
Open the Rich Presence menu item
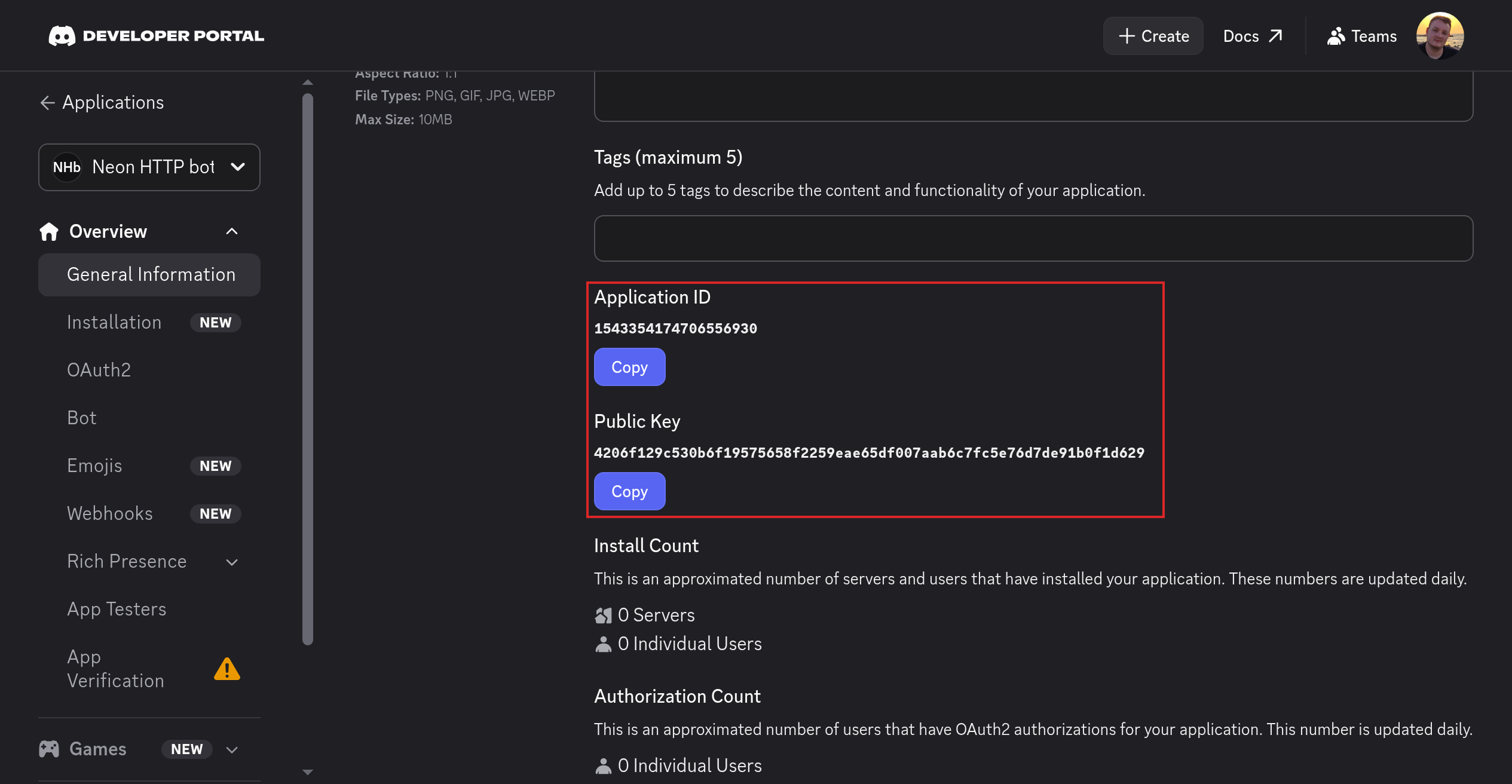[x=127, y=561]
